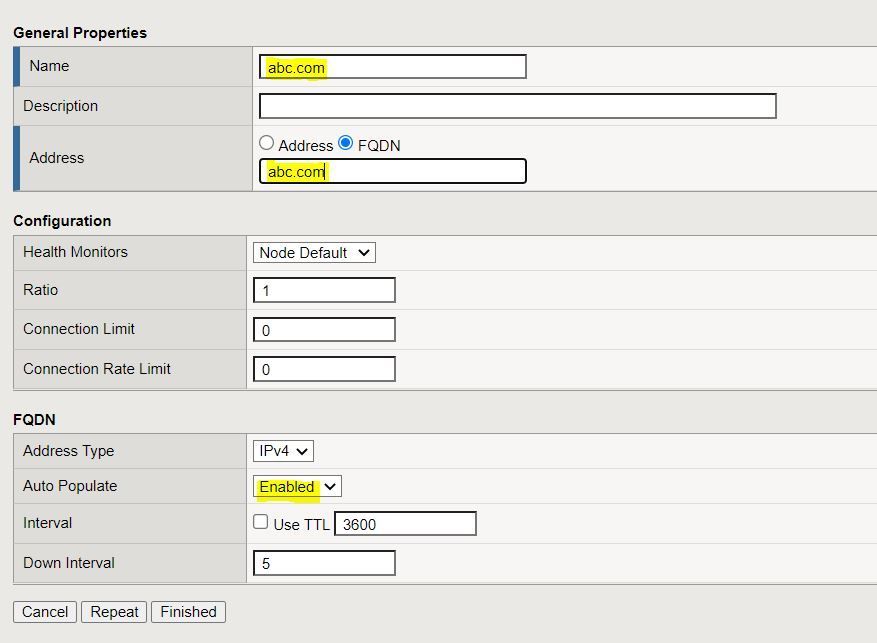
Task: Enable the Use TTL checkbox
Action: [x=261, y=522]
